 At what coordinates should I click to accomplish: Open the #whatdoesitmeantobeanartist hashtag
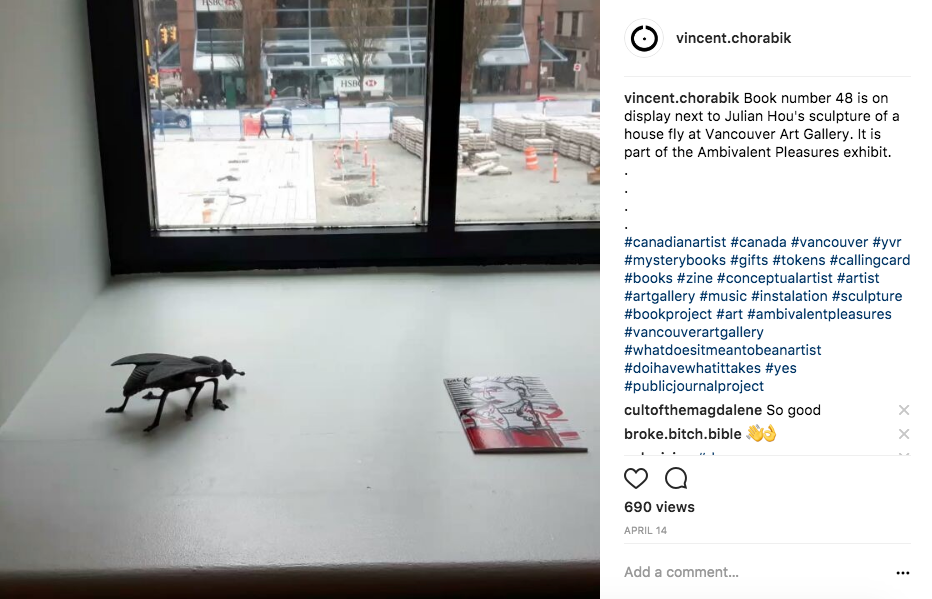(x=722, y=350)
